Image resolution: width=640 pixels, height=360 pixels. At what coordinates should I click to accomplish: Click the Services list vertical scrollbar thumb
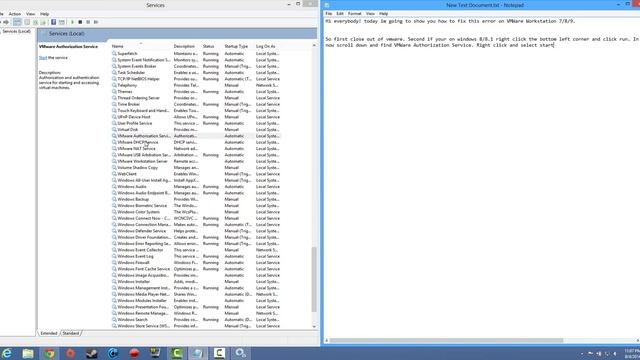pos(314,279)
